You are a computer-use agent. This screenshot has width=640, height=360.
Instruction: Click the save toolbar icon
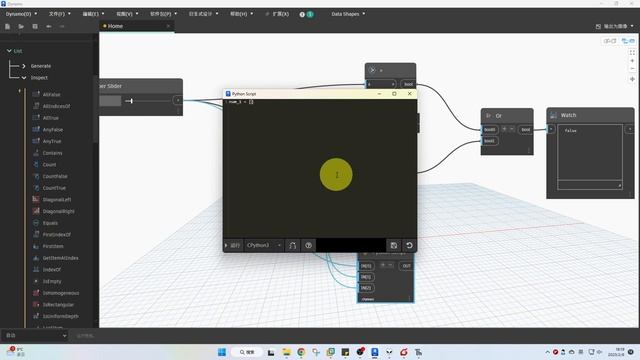tap(35, 27)
